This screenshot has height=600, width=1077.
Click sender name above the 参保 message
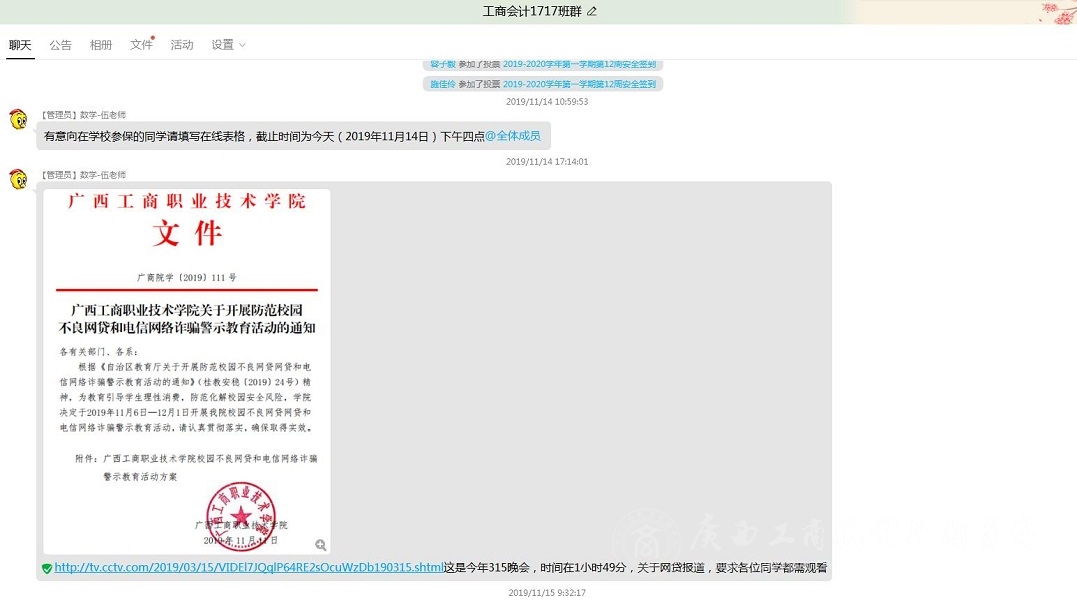(83, 115)
